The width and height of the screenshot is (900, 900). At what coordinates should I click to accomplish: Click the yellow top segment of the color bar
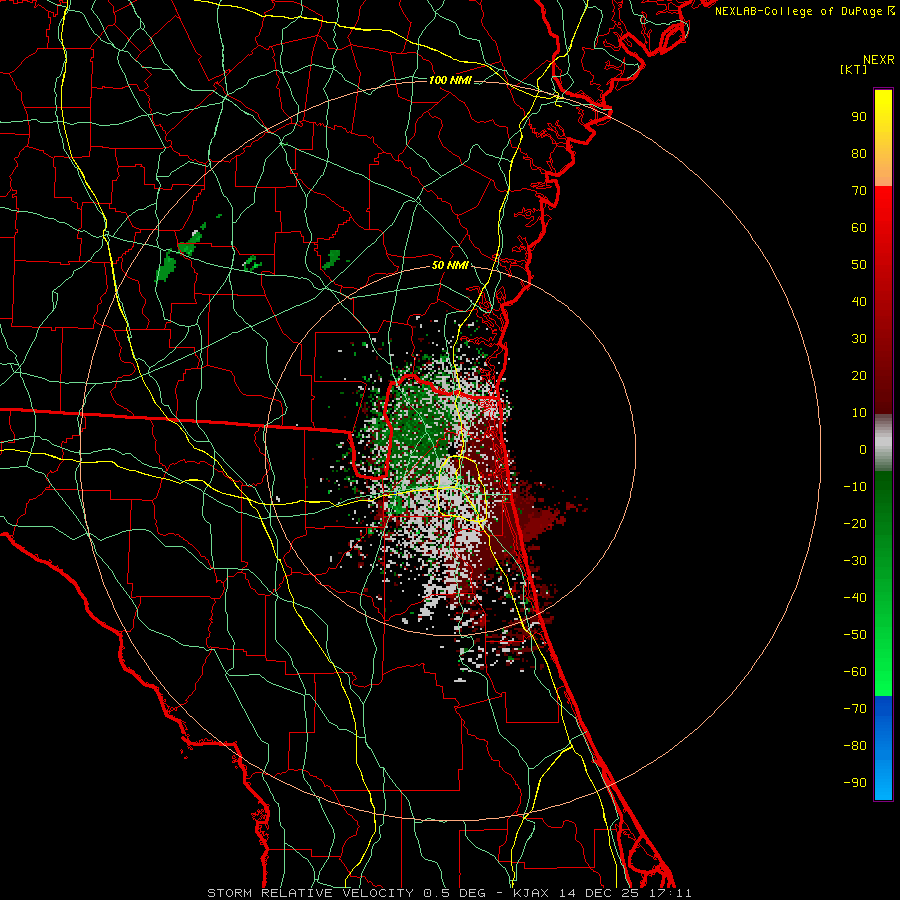[x=883, y=138]
